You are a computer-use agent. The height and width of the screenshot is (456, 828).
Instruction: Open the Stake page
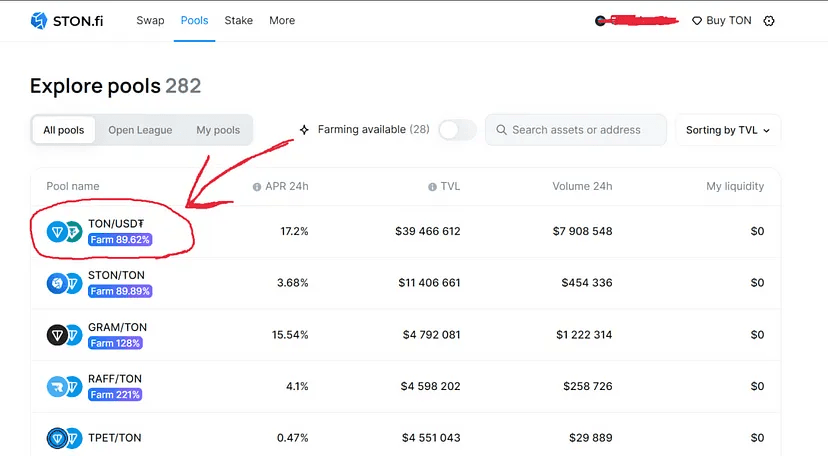[239, 21]
